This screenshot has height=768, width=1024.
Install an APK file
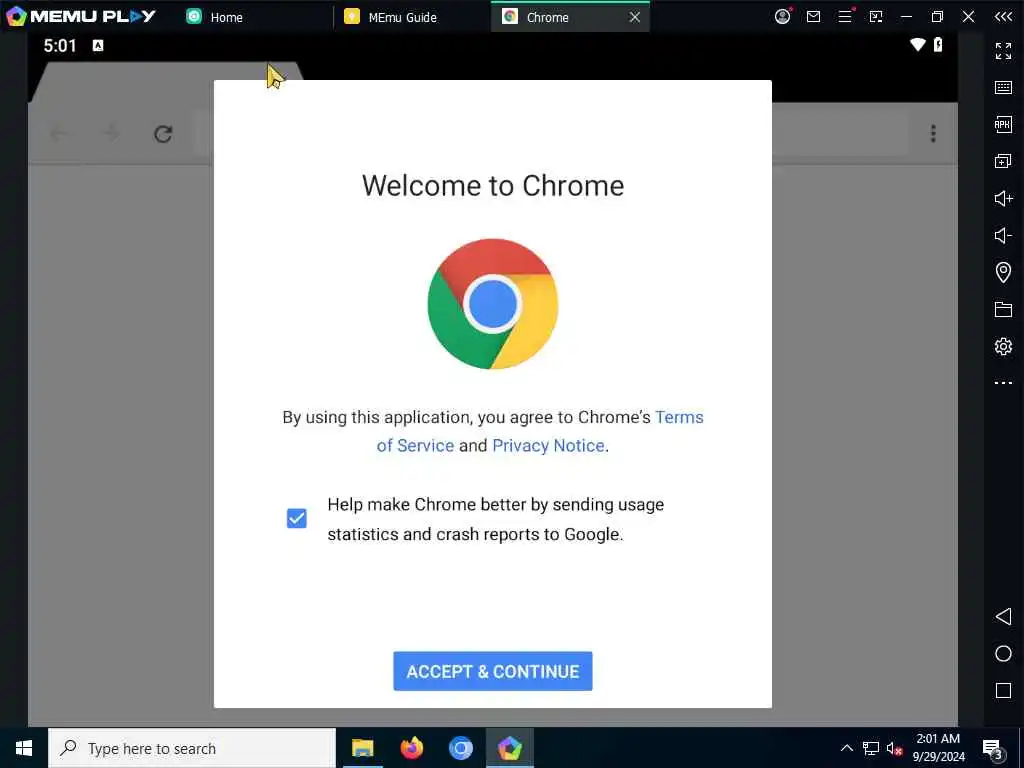1003,124
